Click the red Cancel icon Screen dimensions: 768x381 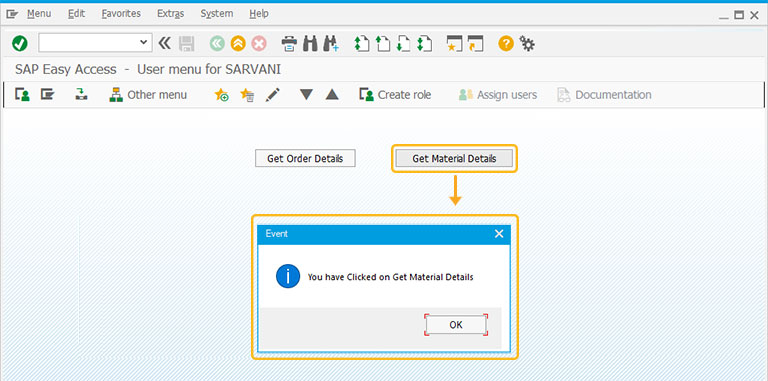point(259,44)
